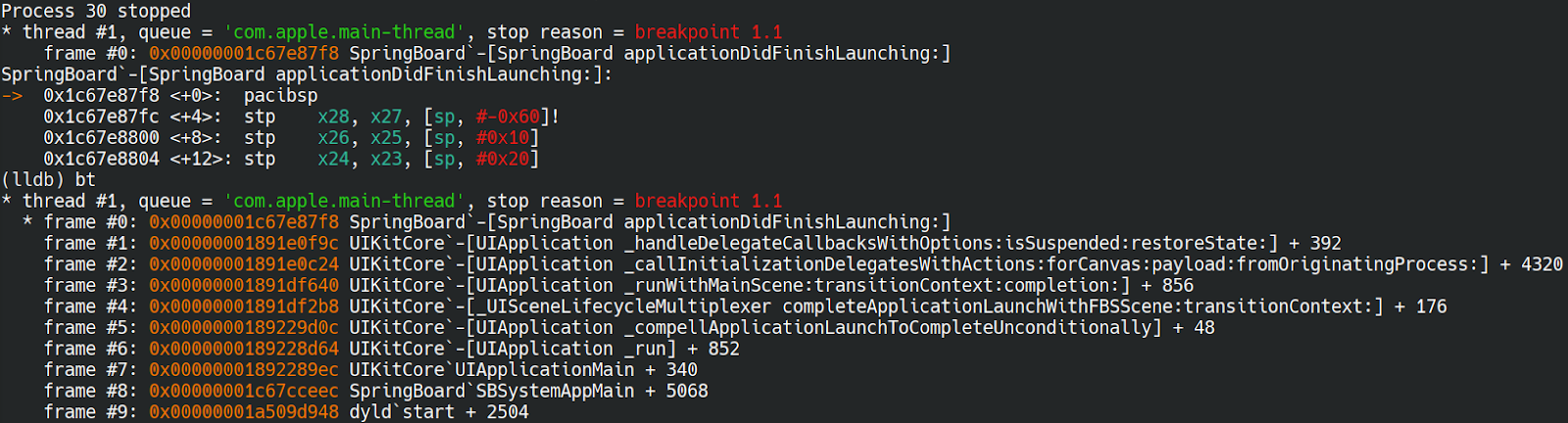Click the 'bt' command text

85,180
